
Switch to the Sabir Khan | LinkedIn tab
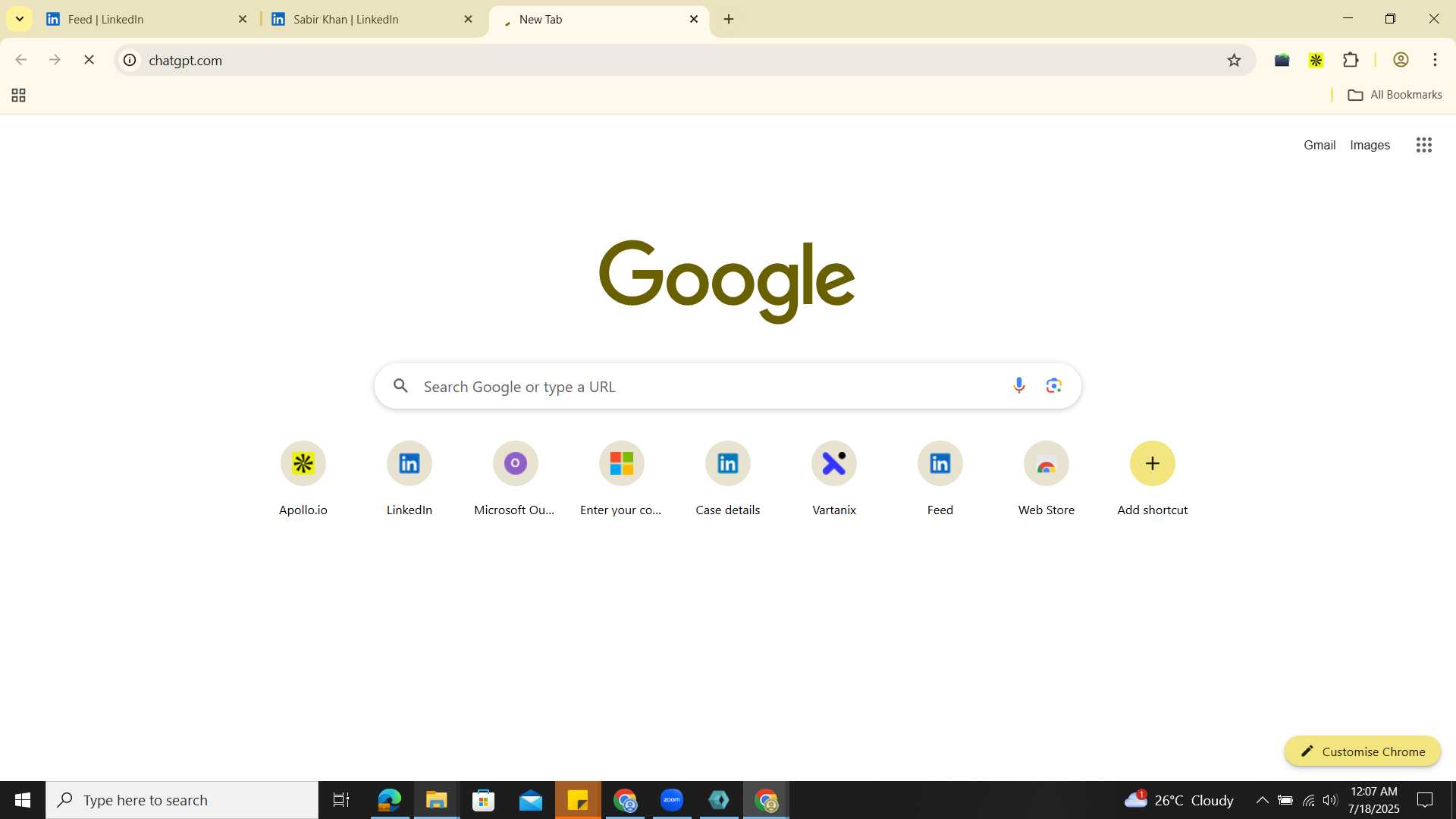[x=372, y=19]
